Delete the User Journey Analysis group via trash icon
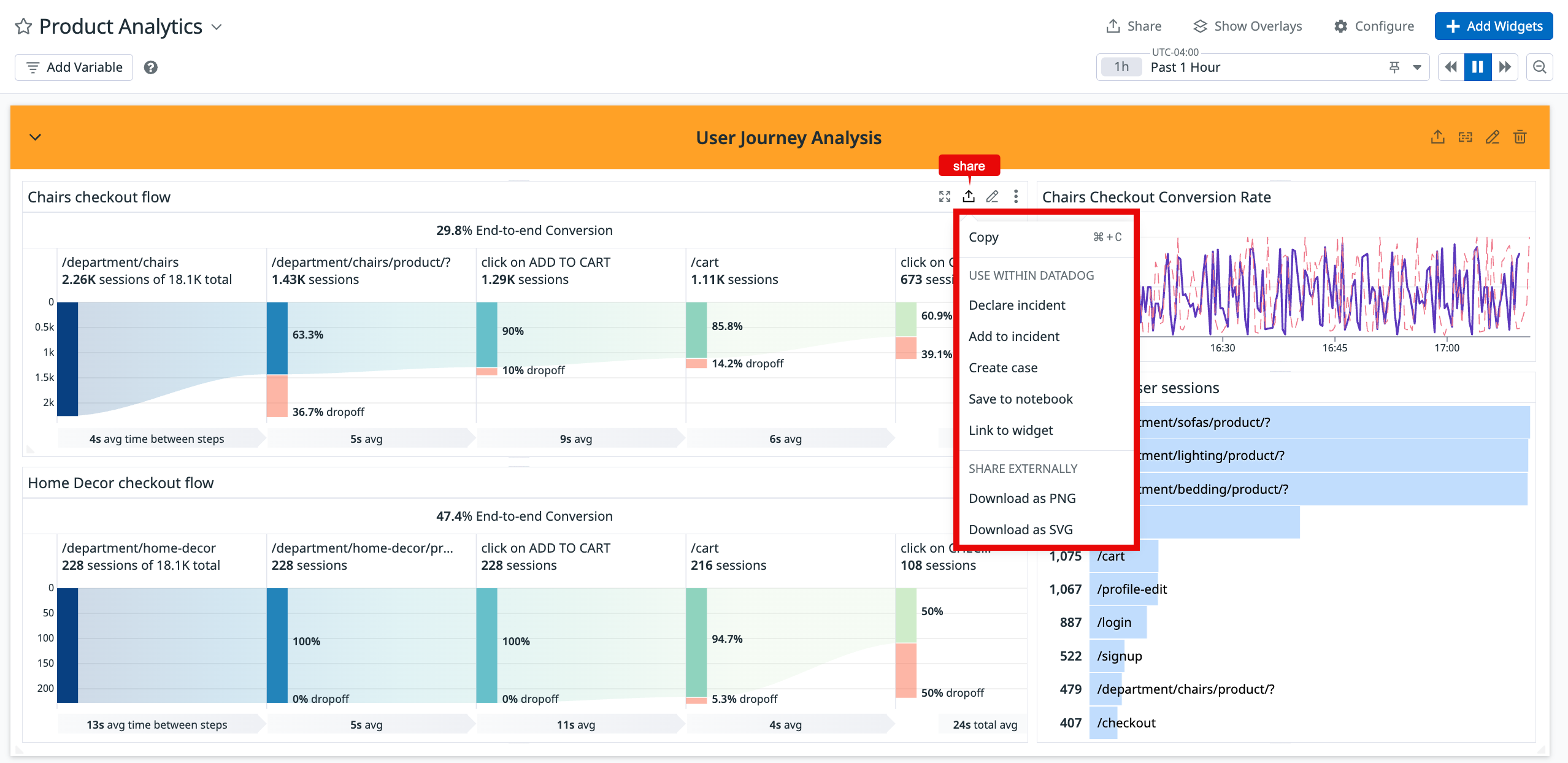Image resolution: width=1568 pixels, height=763 pixels. point(1520,137)
